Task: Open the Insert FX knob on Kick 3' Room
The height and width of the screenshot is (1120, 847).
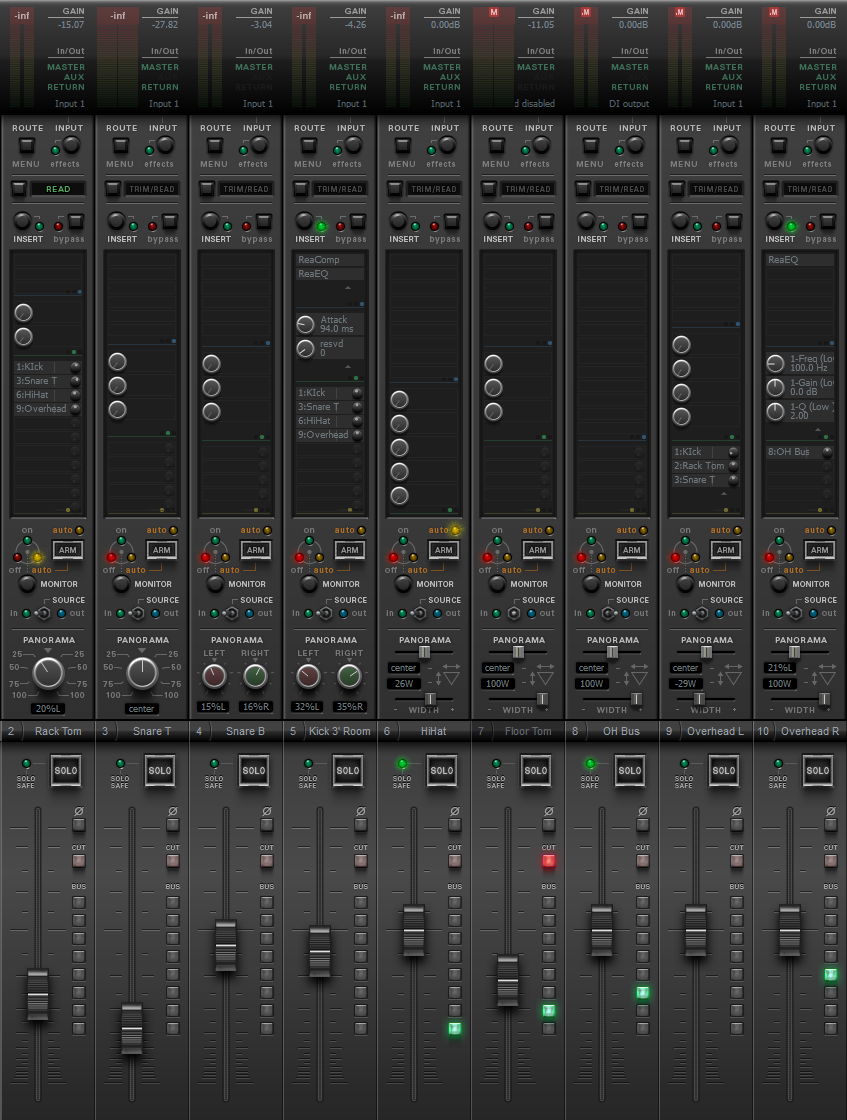Action: 305,221
